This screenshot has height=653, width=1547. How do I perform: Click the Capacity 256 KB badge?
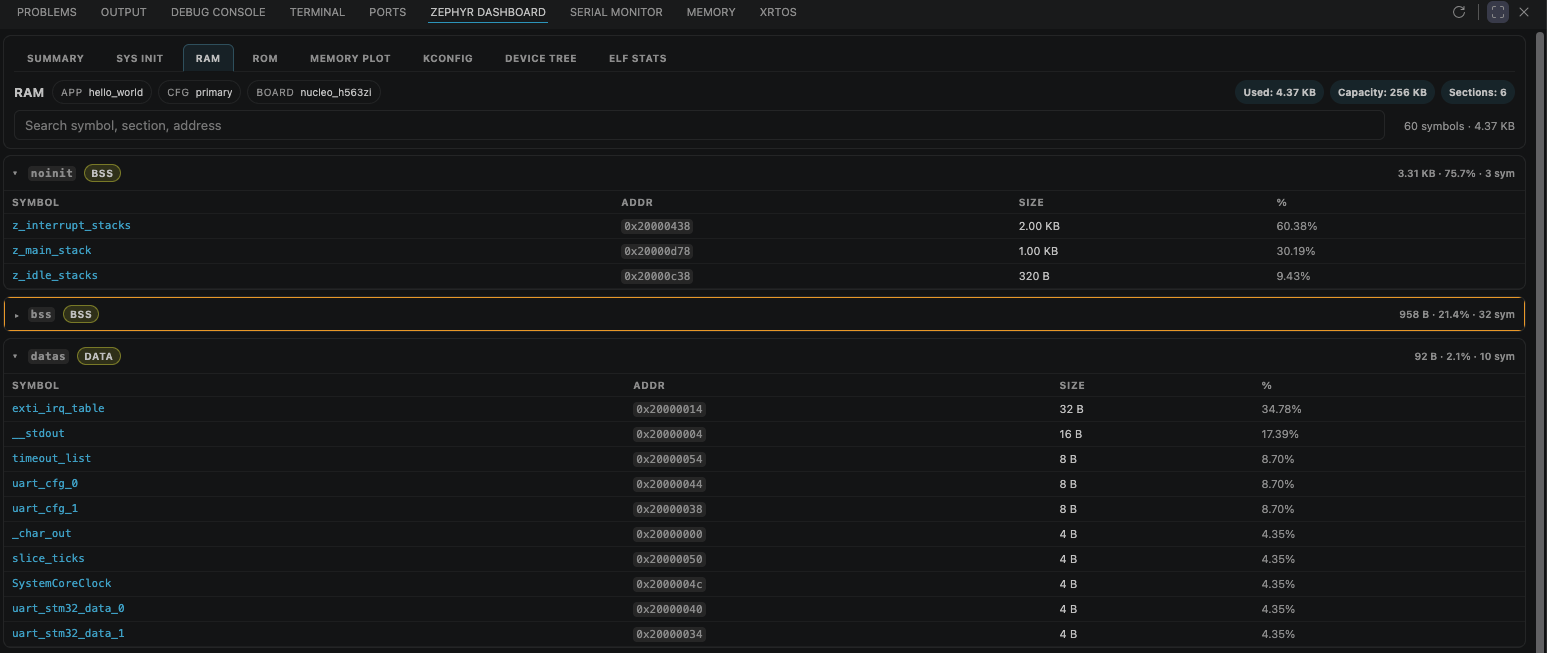(x=1382, y=92)
